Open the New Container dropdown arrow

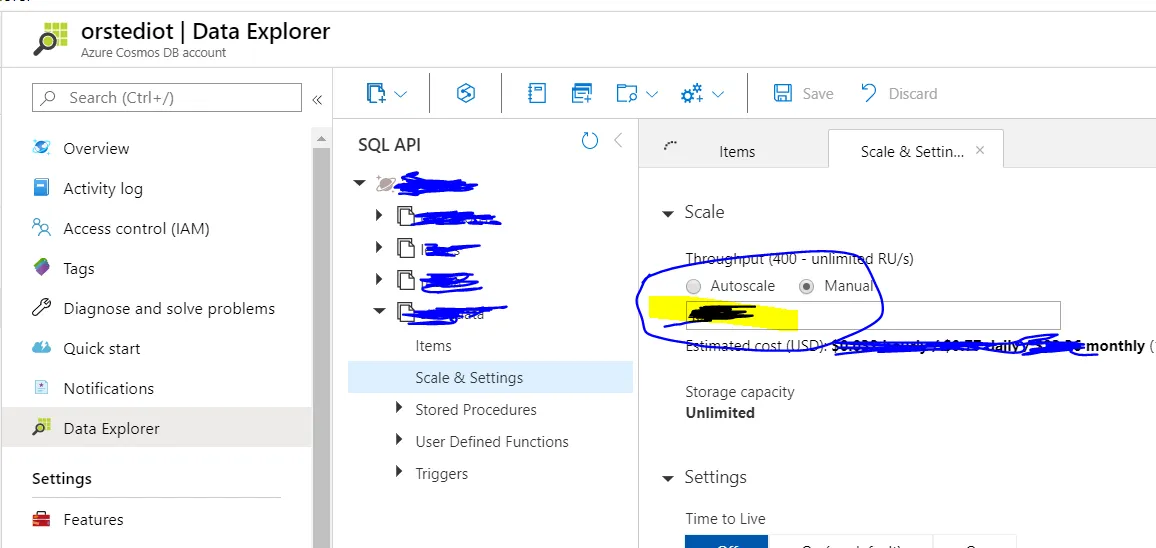click(401, 94)
